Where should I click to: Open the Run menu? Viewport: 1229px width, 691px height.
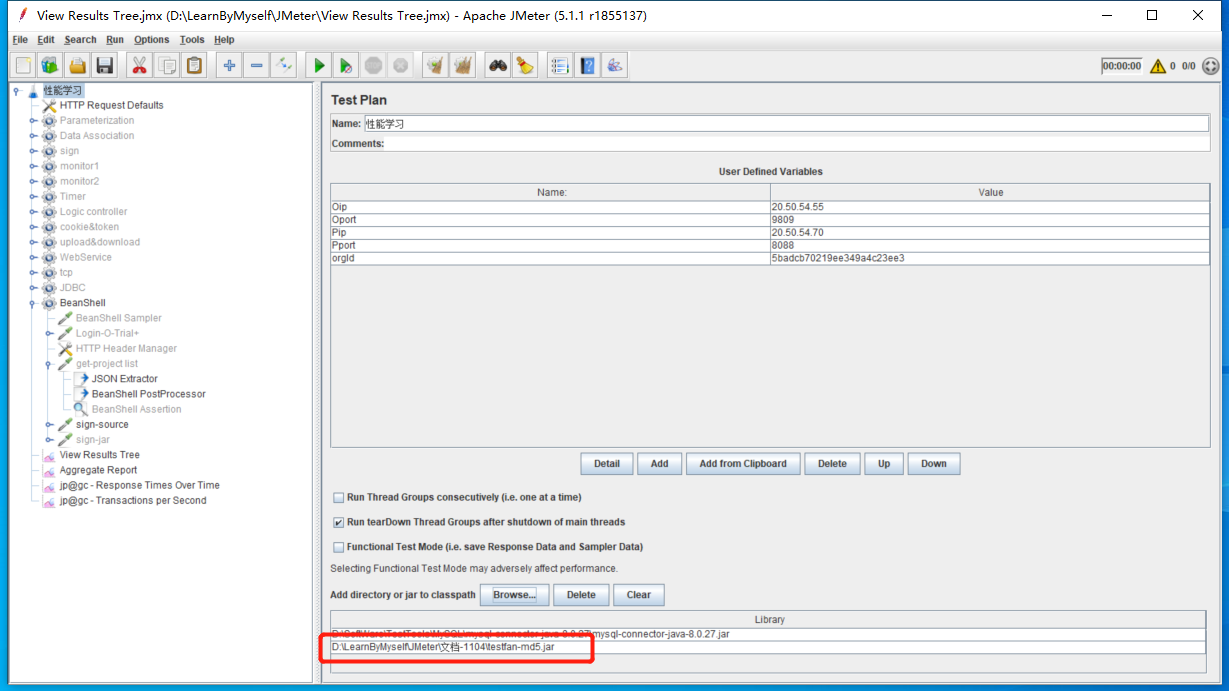click(115, 40)
